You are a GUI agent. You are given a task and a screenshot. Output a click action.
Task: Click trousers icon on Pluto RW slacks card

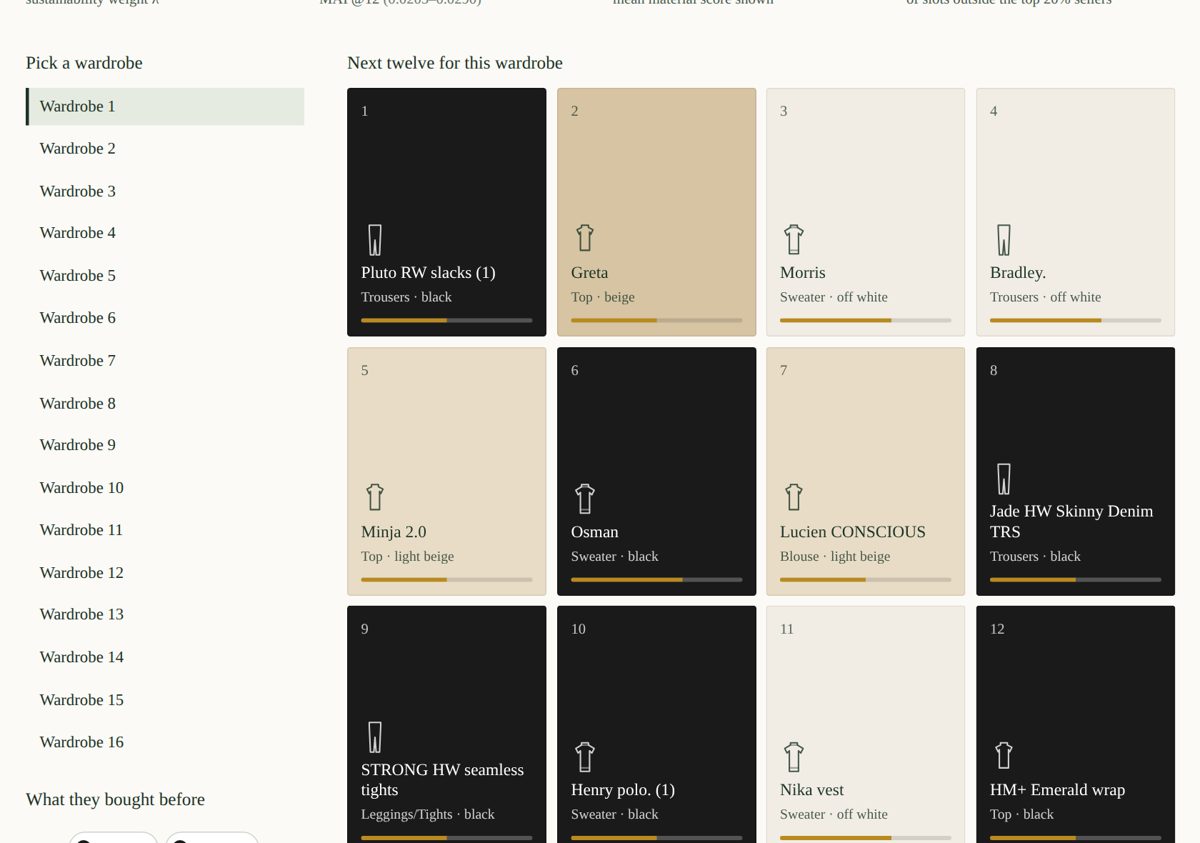(x=375, y=240)
